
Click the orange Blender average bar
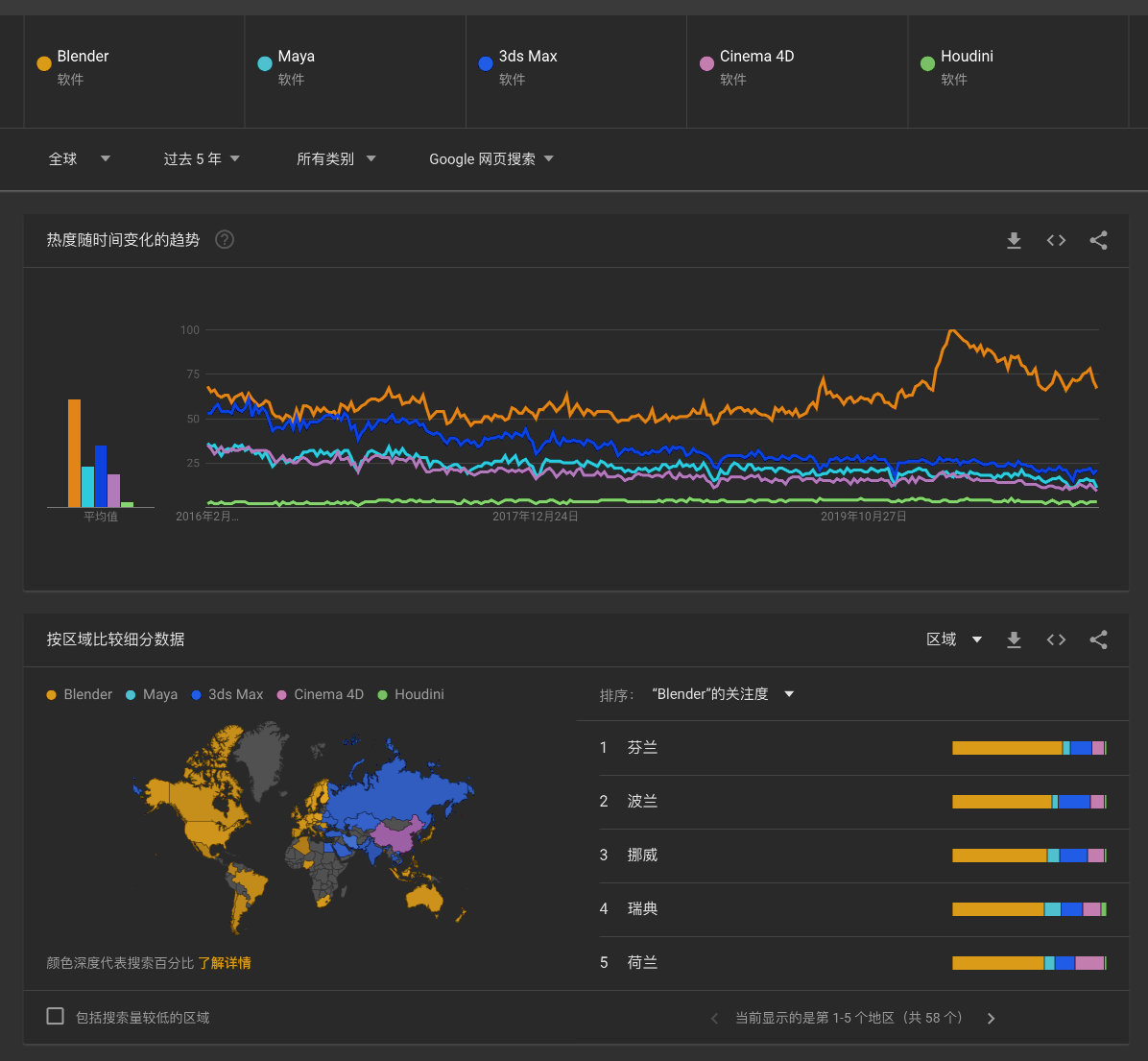(74, 452)
